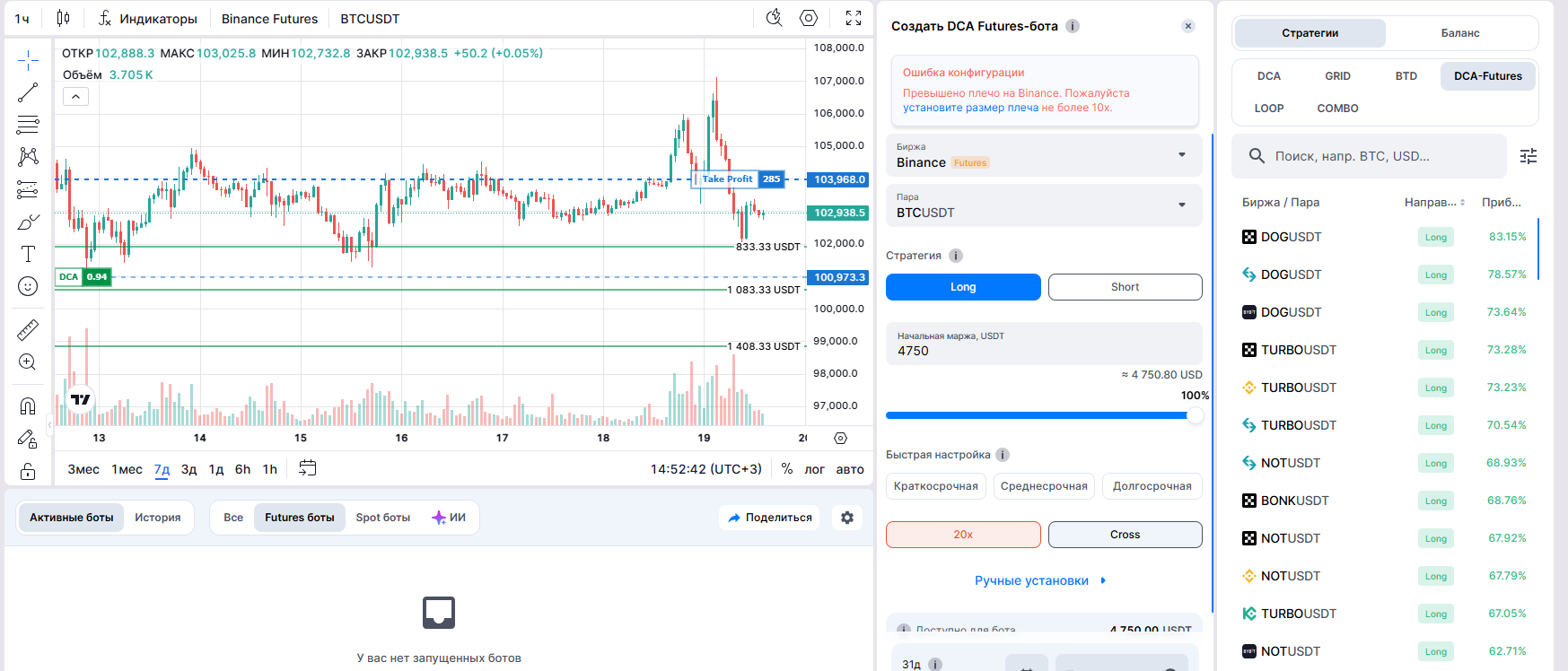Viewport: 1568px width, 671px height.
Task: Open the forecasting and measurement tools
Action: click(x=28, y=189)
